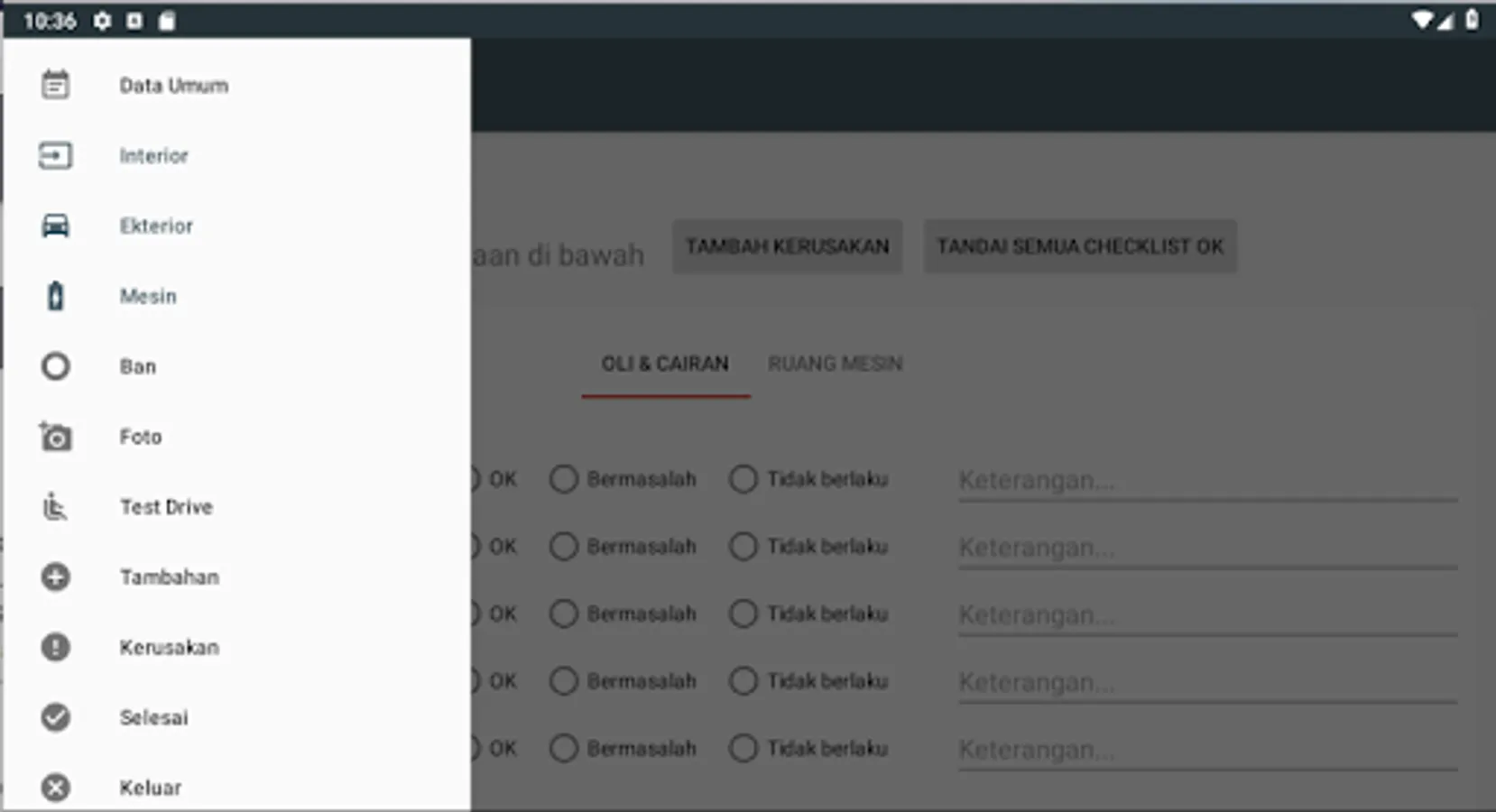Image resolution: width=1496 pixels, height=812 pixels.
Task: Switch to RUANG MESIN tab
Action: coord(835,364)
